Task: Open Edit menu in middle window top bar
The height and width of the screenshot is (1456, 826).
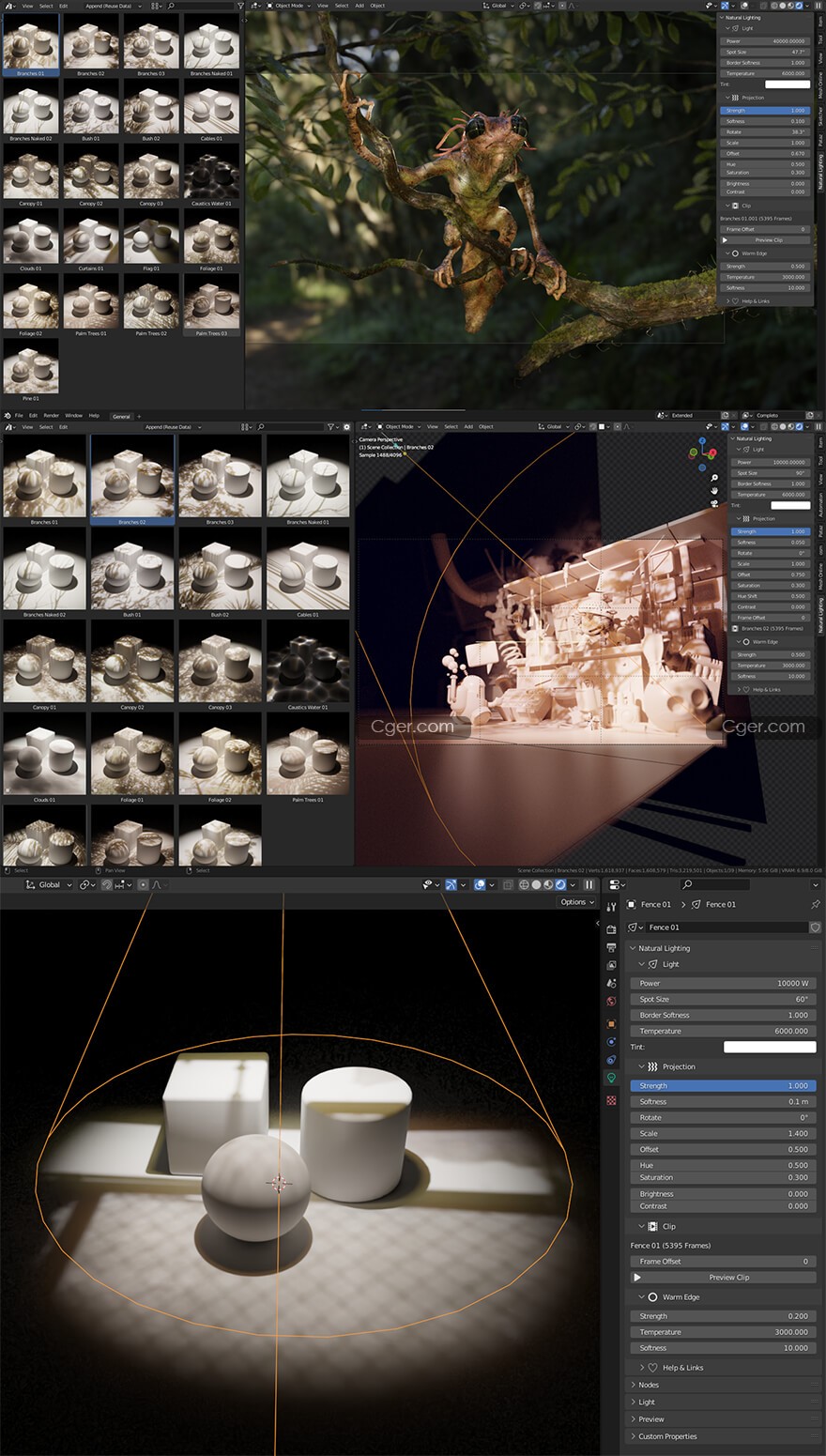Action: (x=33, y=416)
